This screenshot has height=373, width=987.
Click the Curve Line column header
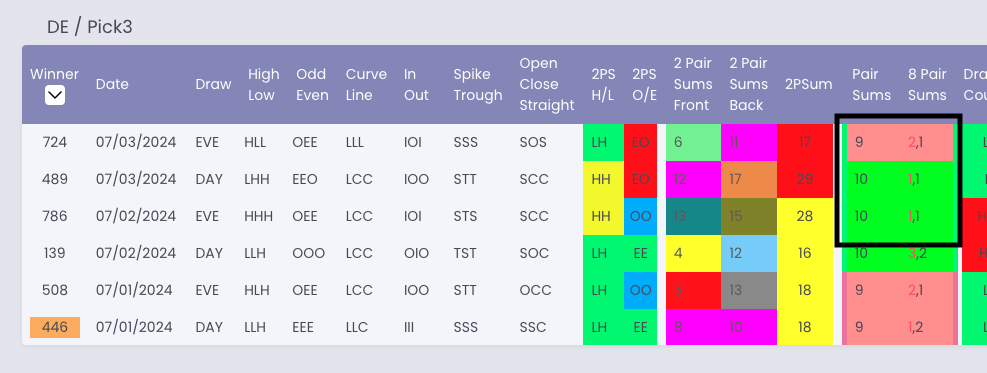tap(366, 84)
